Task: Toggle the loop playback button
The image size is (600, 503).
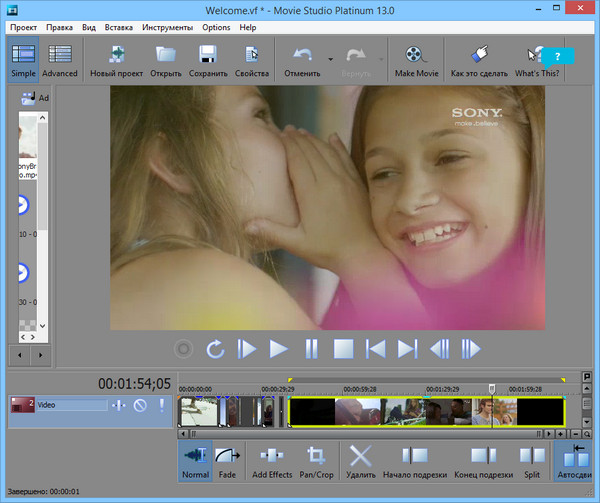Action: [x=215, y=349]
